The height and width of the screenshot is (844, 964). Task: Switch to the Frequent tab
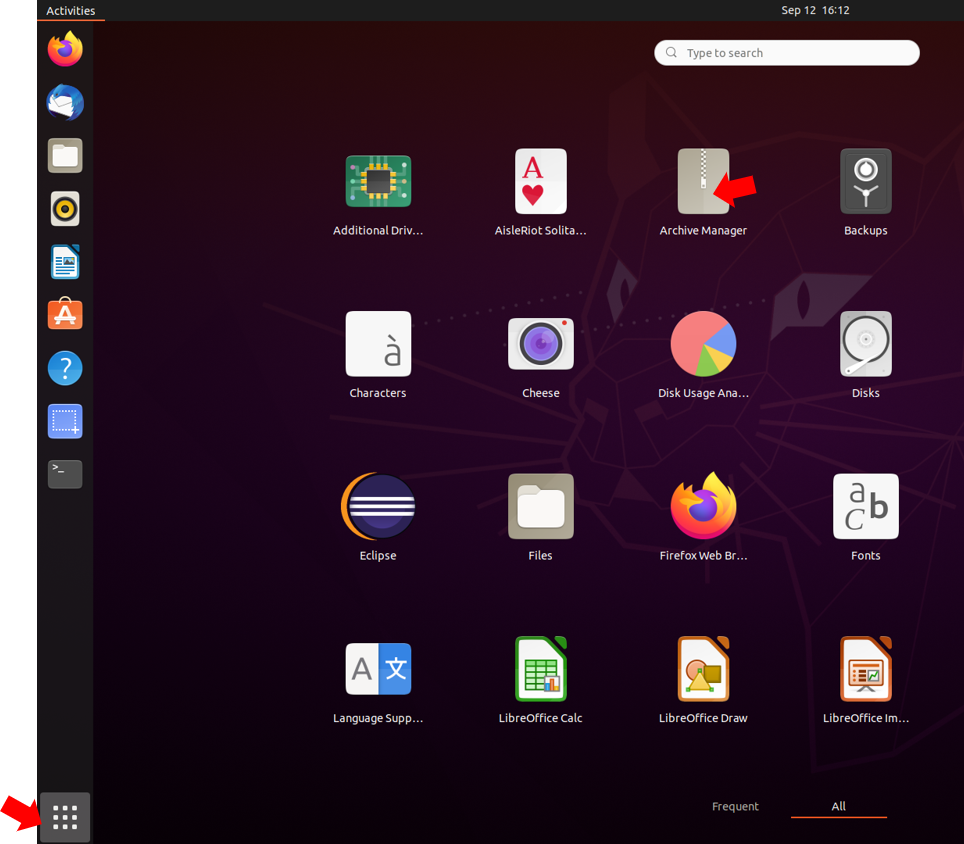click(x=735, y=806)
